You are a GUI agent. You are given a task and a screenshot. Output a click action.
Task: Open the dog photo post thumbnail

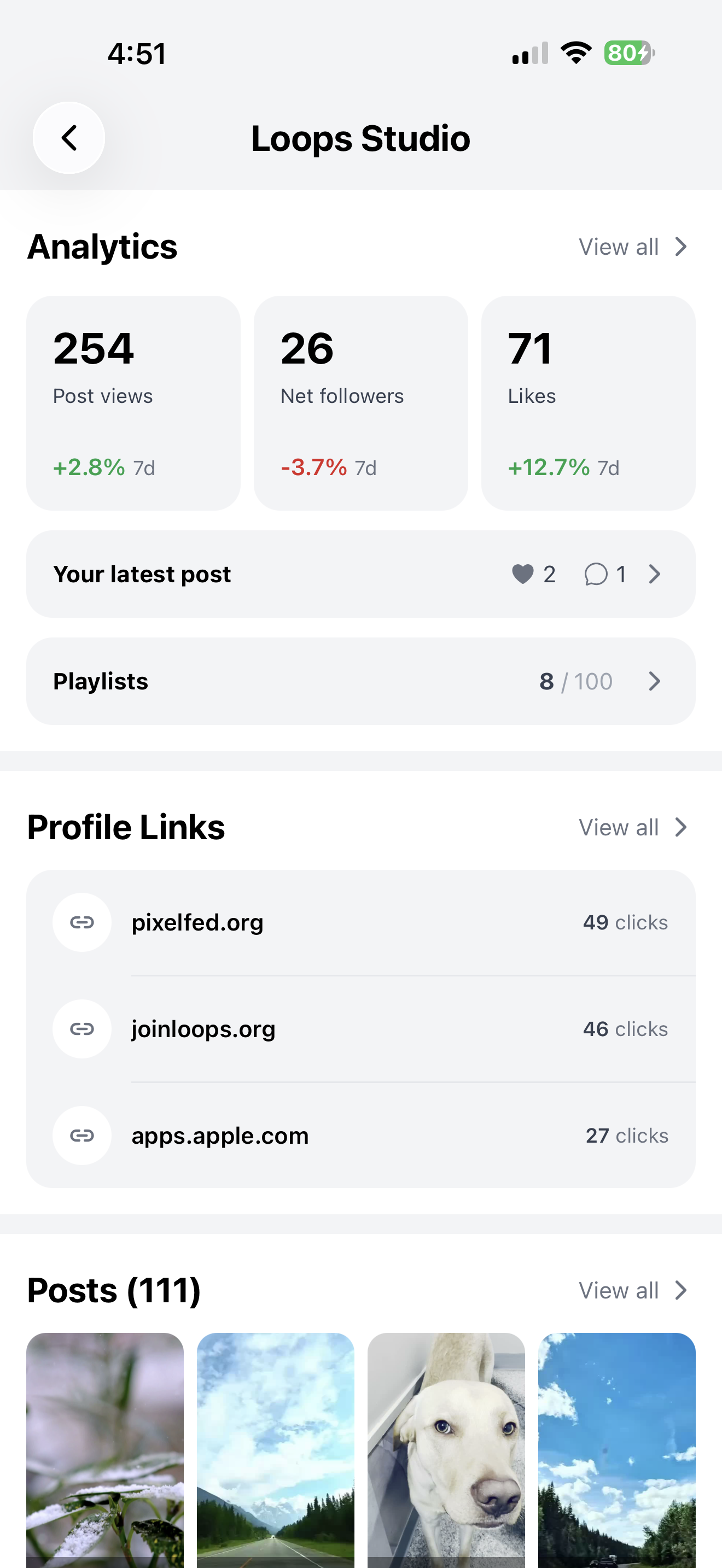click(x=446, y=1450)
